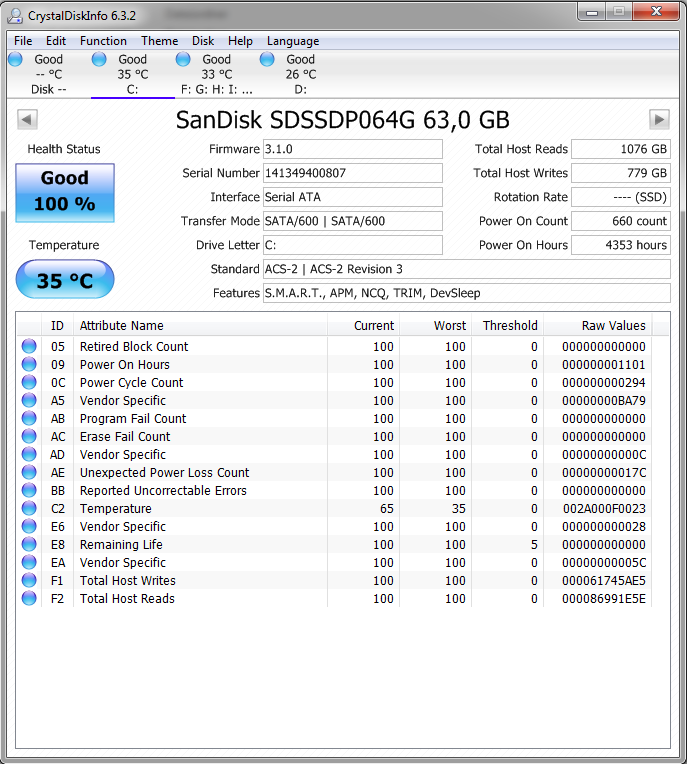
Task: Click the Power On Hours value 4353 hours
Action: pos(621,245)
